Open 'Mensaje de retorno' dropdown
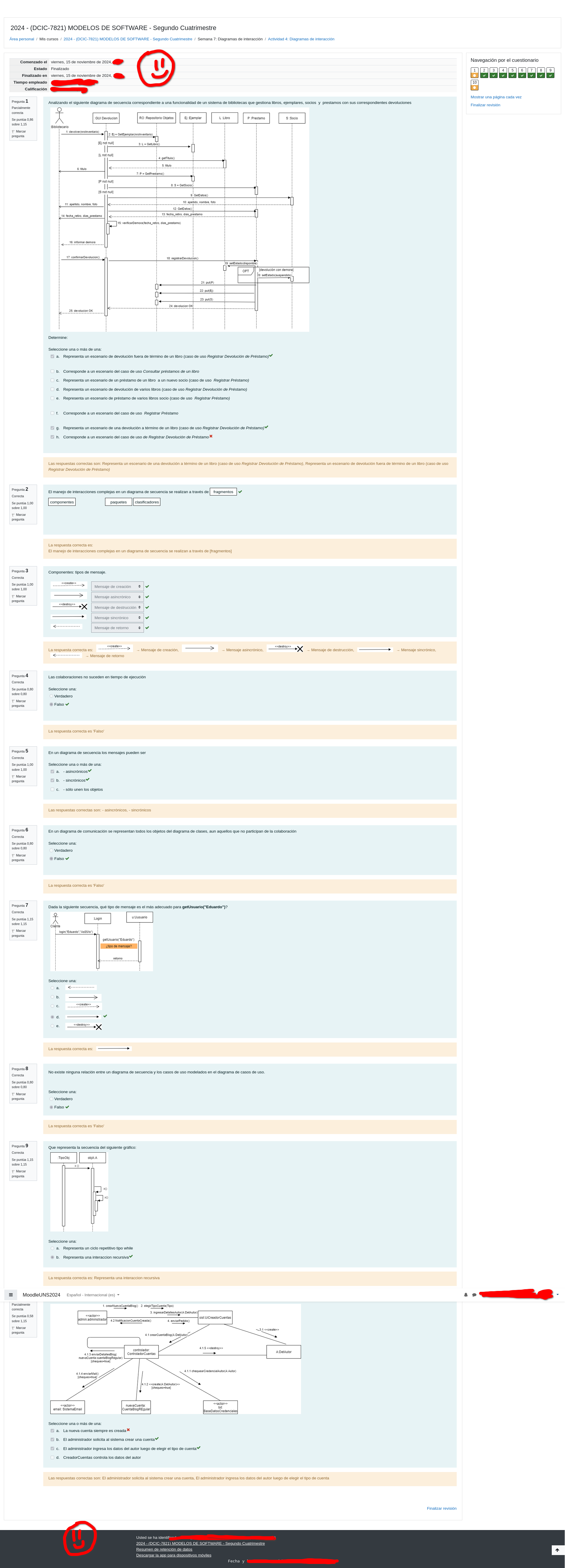Image resolution: width=565 pixels, height=1568 pixels. 117,628
